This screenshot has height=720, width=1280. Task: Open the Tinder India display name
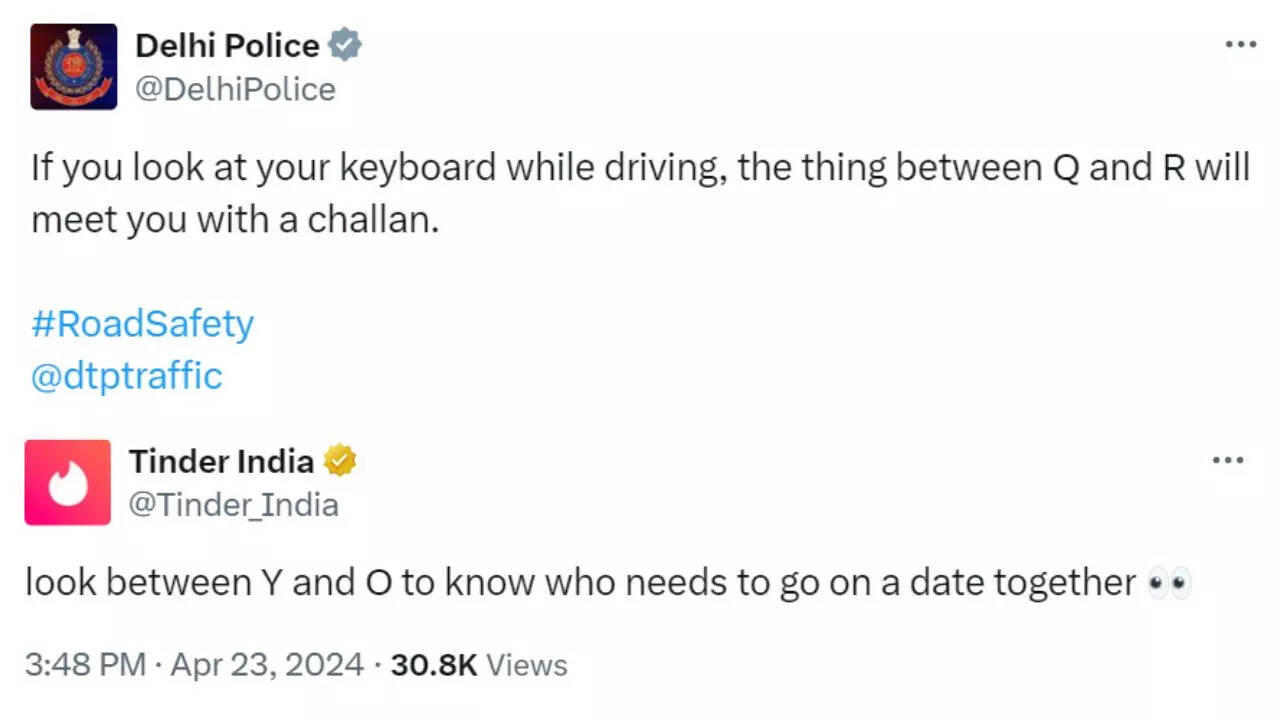click(220, 461)
